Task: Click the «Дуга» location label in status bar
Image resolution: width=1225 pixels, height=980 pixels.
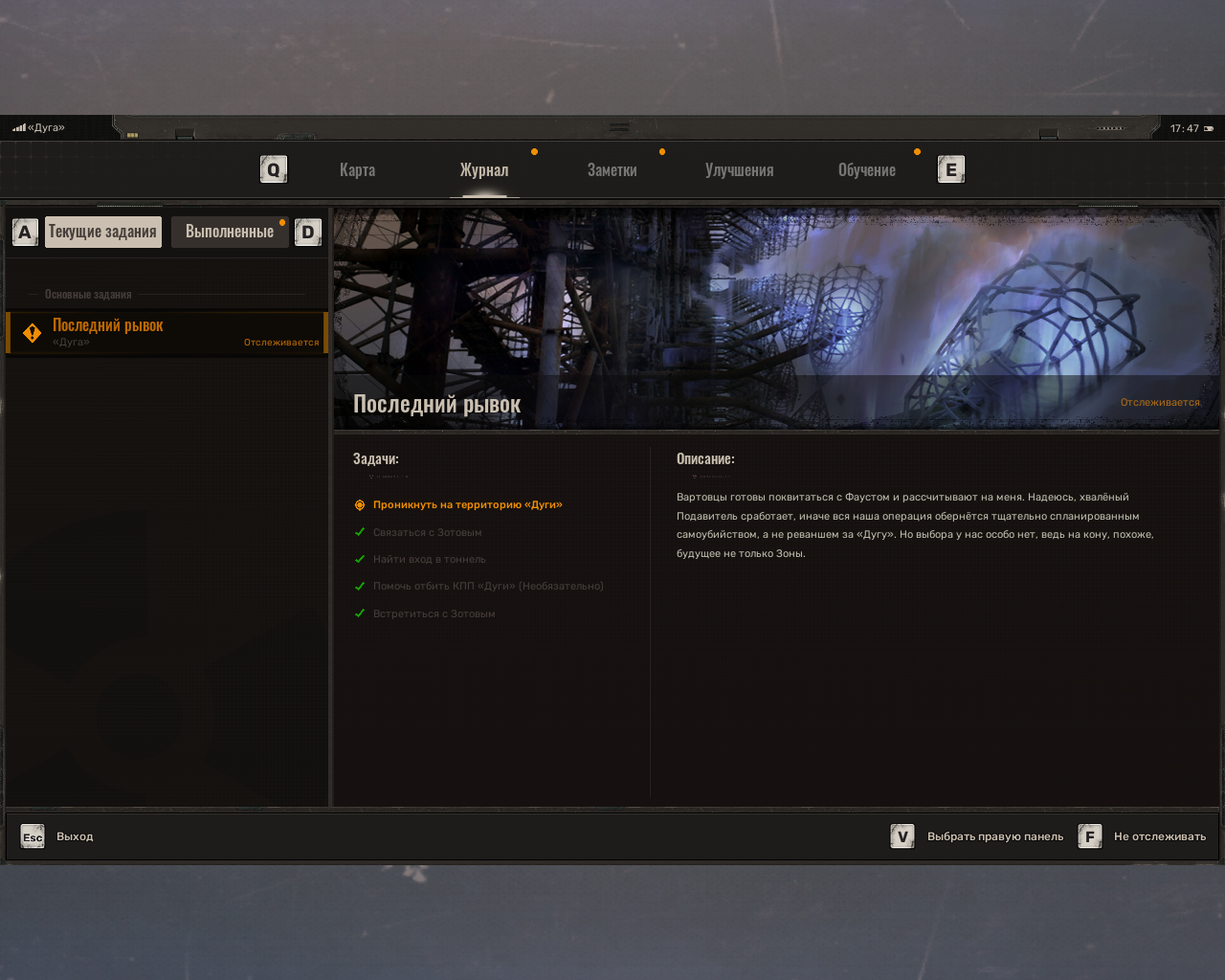Action: point(46,127)
